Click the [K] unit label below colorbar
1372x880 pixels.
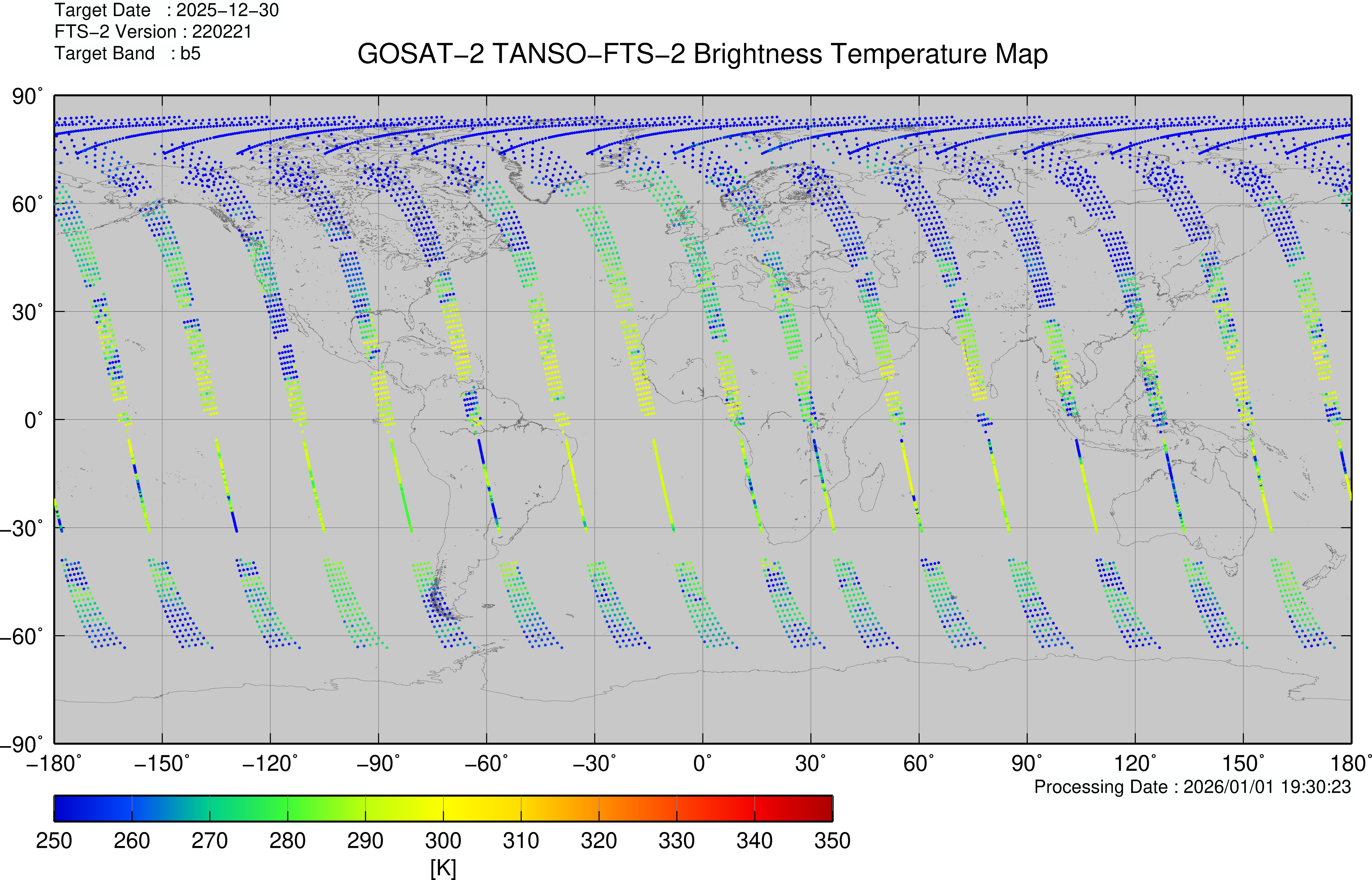point(443,867)
